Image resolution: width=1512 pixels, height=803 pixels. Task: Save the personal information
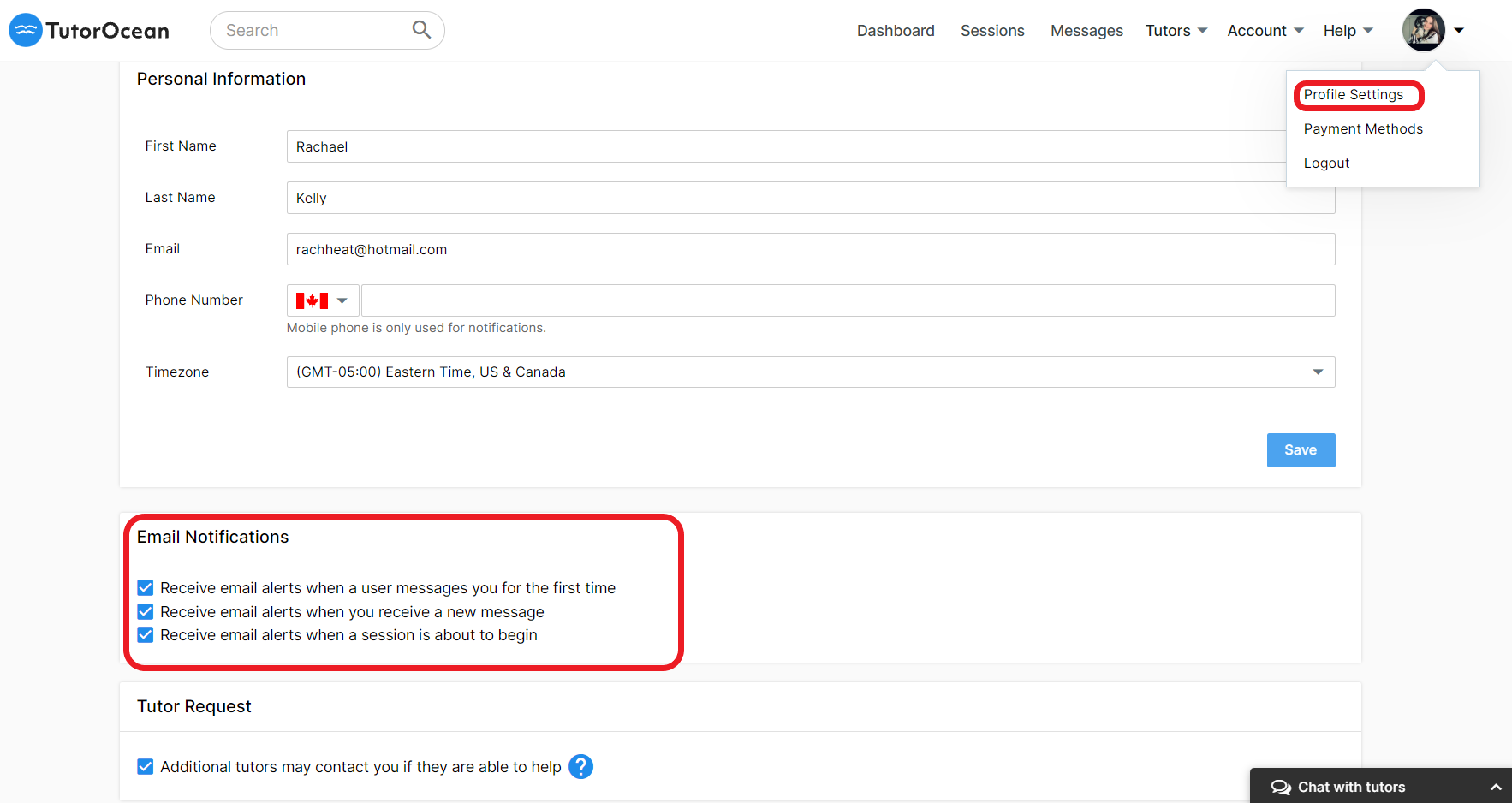coord(1301,450)
